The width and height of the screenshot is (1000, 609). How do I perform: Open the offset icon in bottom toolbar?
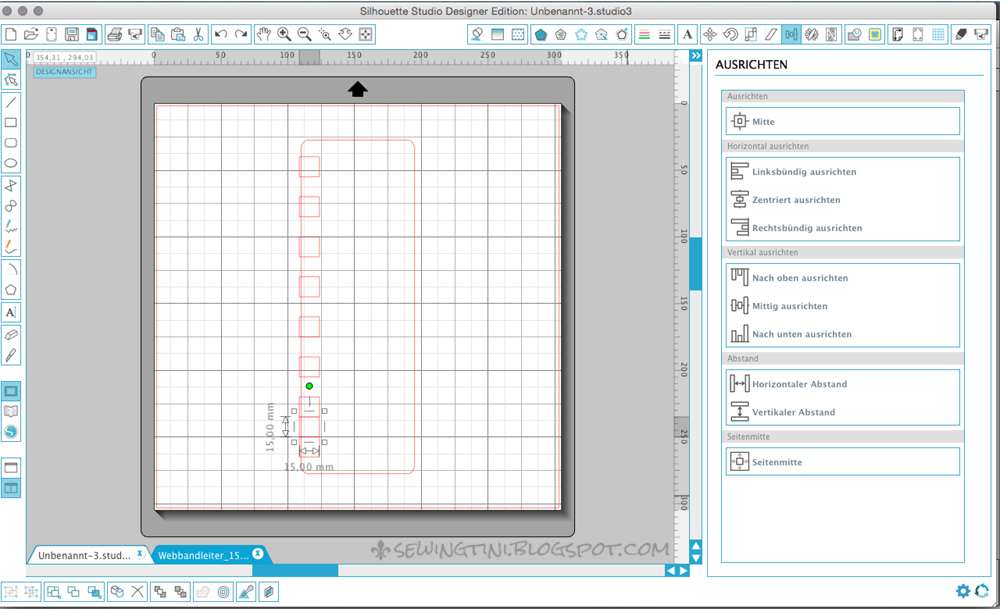[224, 592]
